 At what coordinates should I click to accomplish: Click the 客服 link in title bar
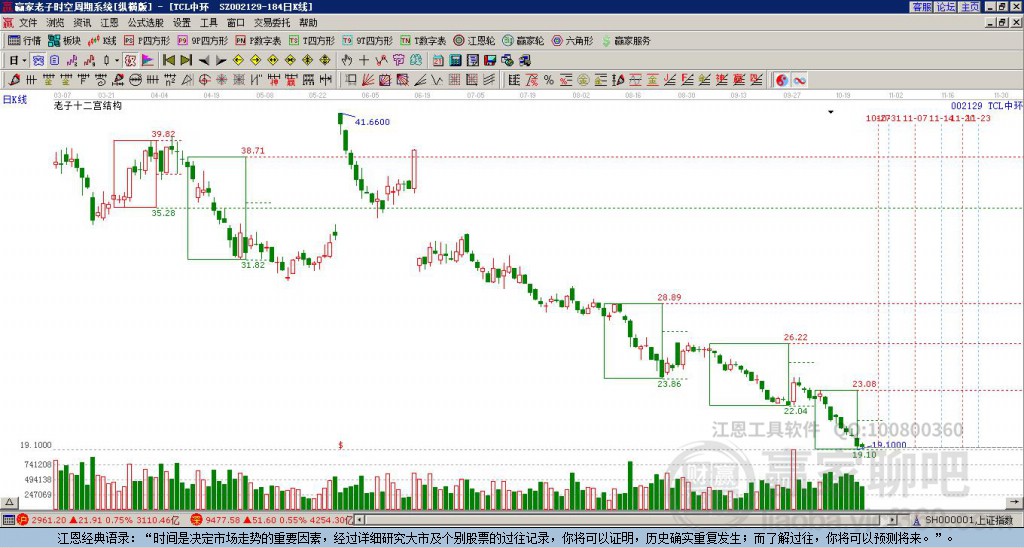pos(921,7)
